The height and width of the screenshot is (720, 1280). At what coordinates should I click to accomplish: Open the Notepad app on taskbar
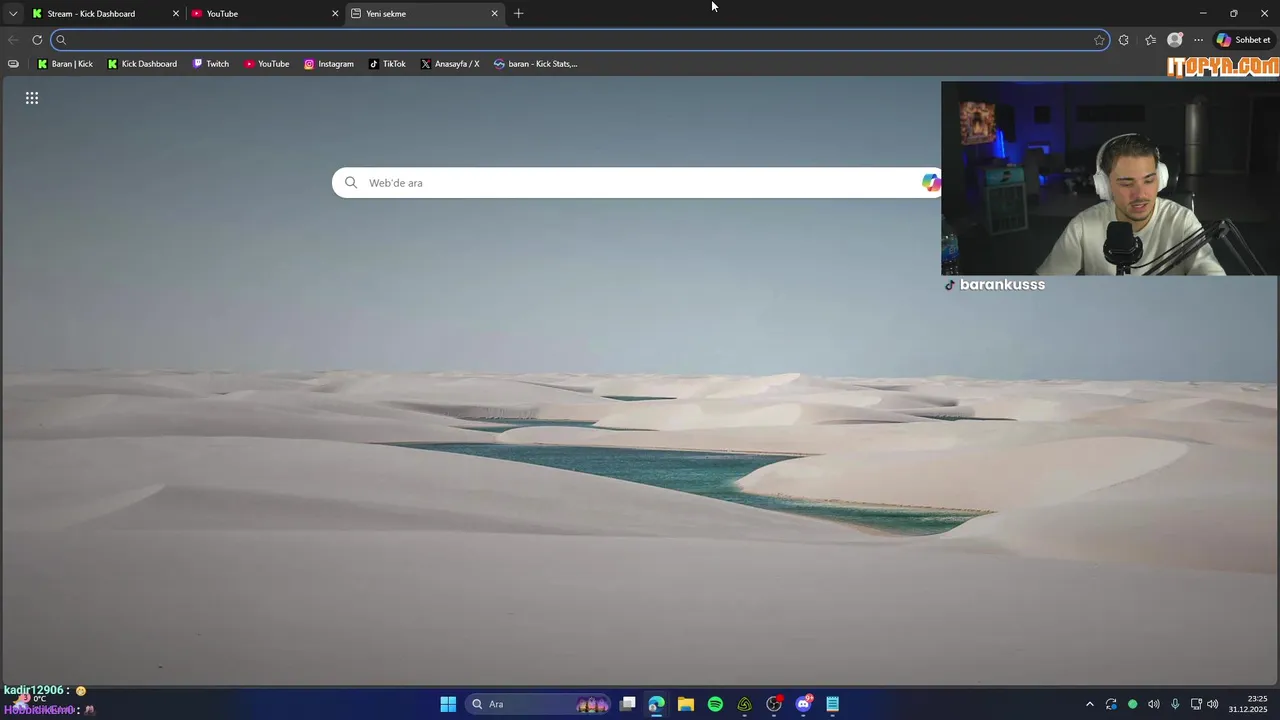point(832,704)
